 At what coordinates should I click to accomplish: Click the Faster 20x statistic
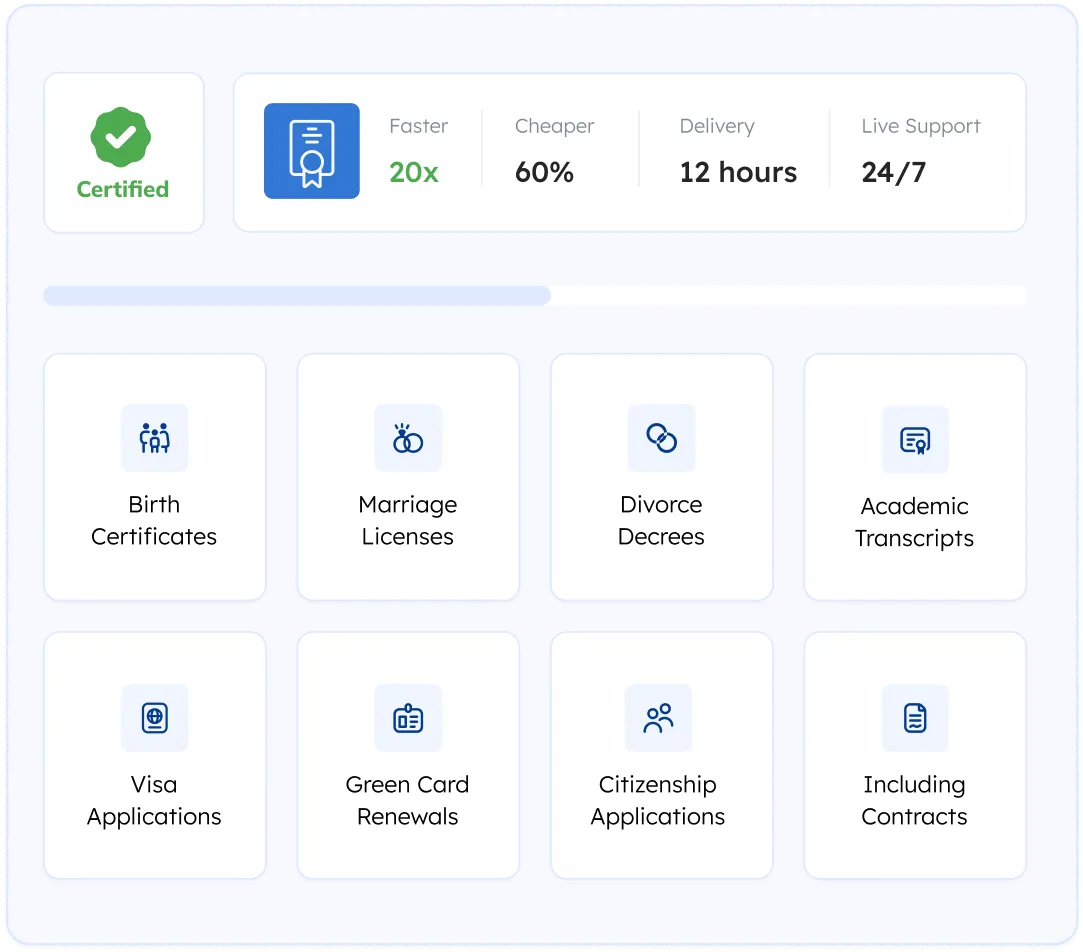click(418, 151)
